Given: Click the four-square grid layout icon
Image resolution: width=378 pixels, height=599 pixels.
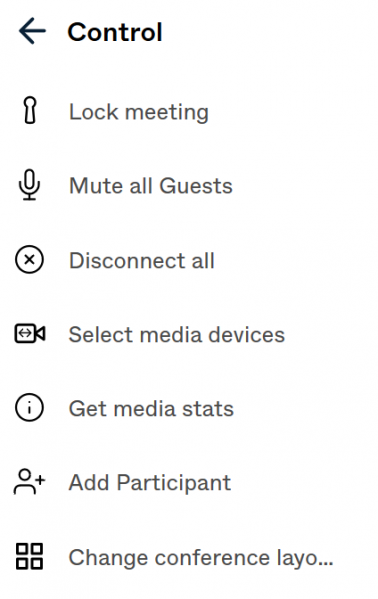Looking at the screenshot, I should coord(29,556).
